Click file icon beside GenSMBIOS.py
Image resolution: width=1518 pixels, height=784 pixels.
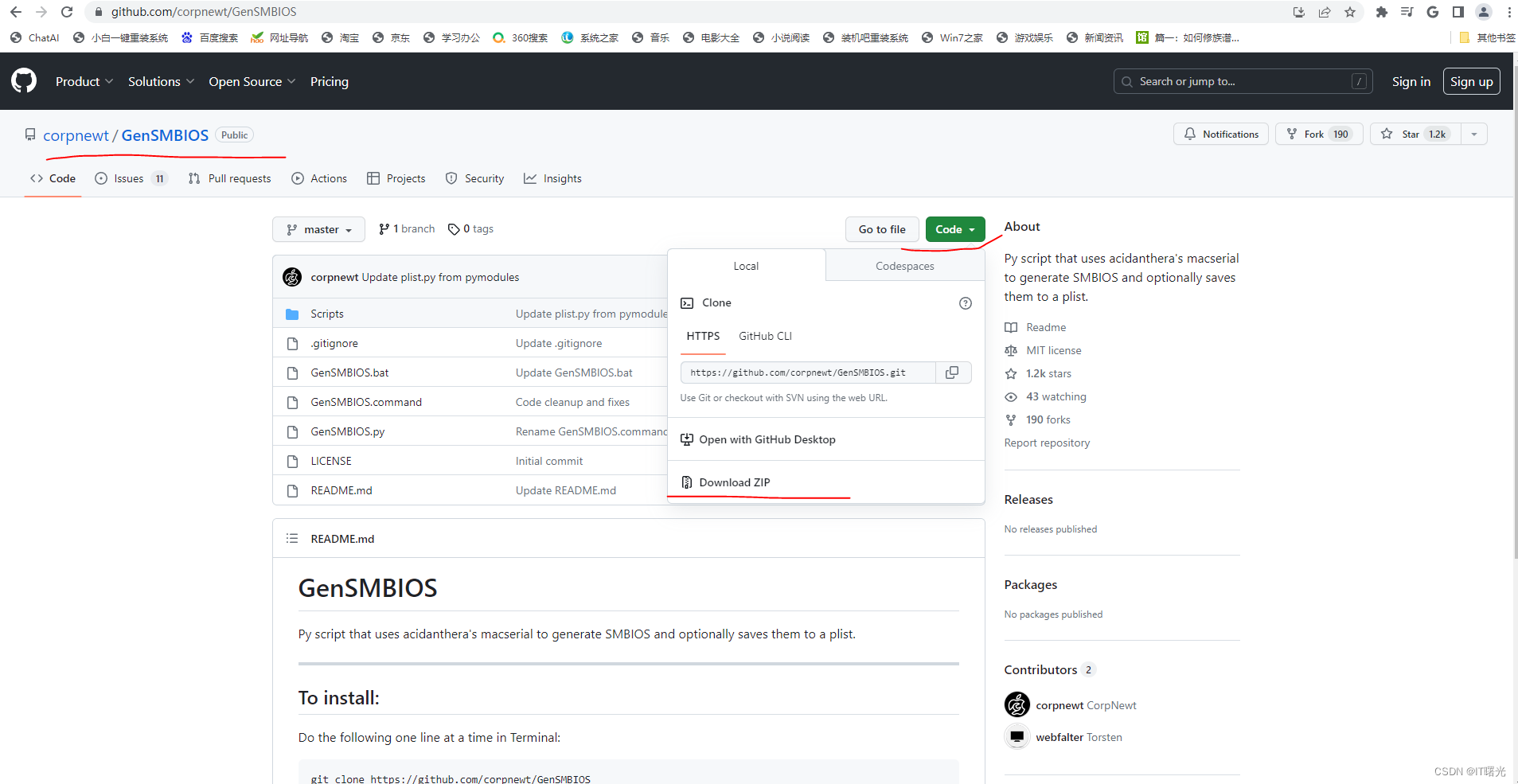tap(292, 431)
